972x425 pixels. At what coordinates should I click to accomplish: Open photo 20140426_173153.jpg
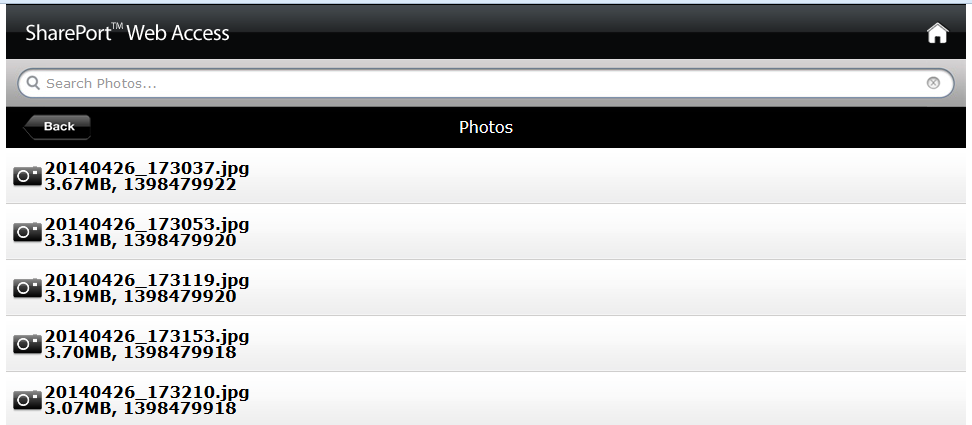click(147, 336)
